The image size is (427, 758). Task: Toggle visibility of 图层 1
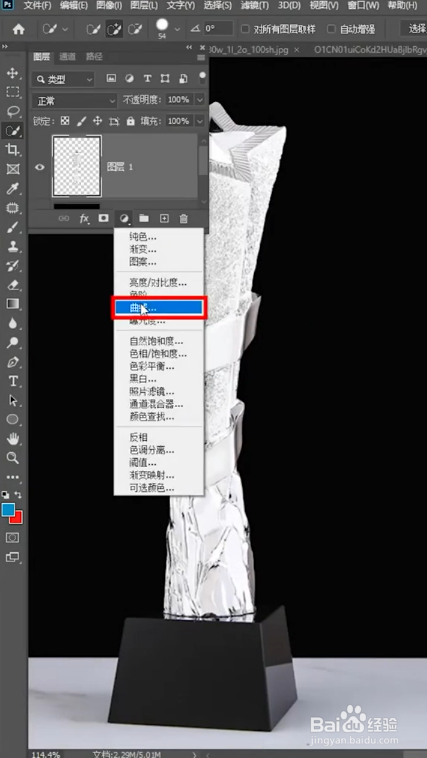[40, 167]
